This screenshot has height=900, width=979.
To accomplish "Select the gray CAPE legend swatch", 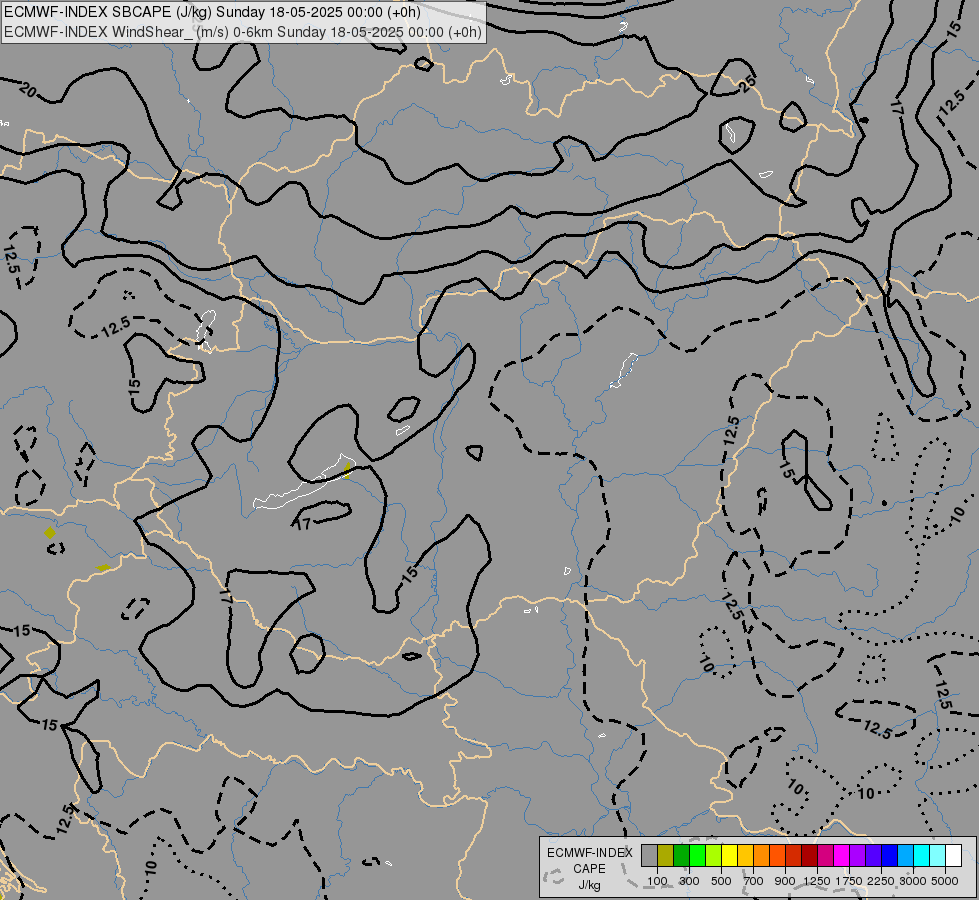I will point(649,855).
